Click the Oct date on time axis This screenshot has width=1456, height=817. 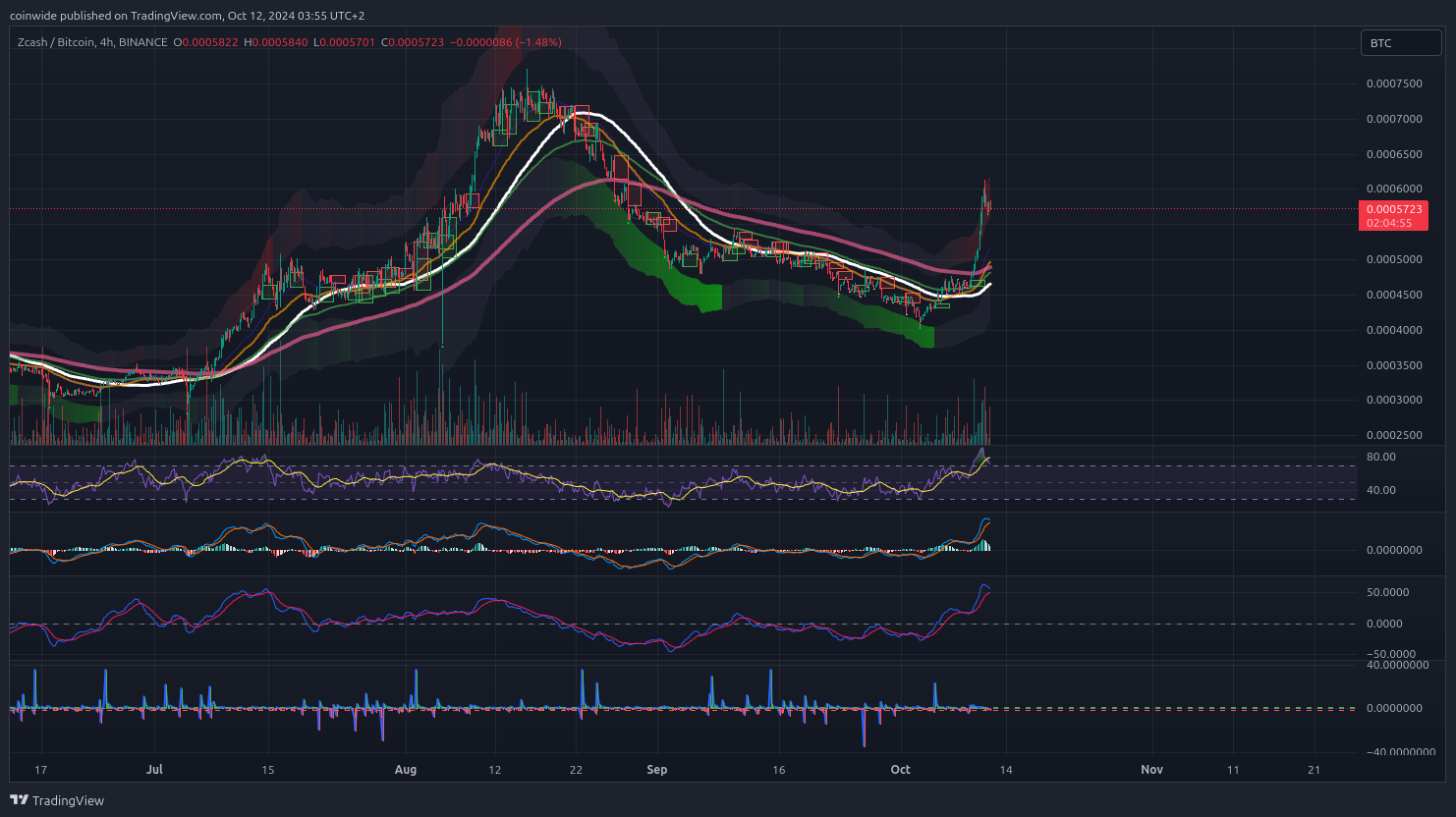(901, 770)
